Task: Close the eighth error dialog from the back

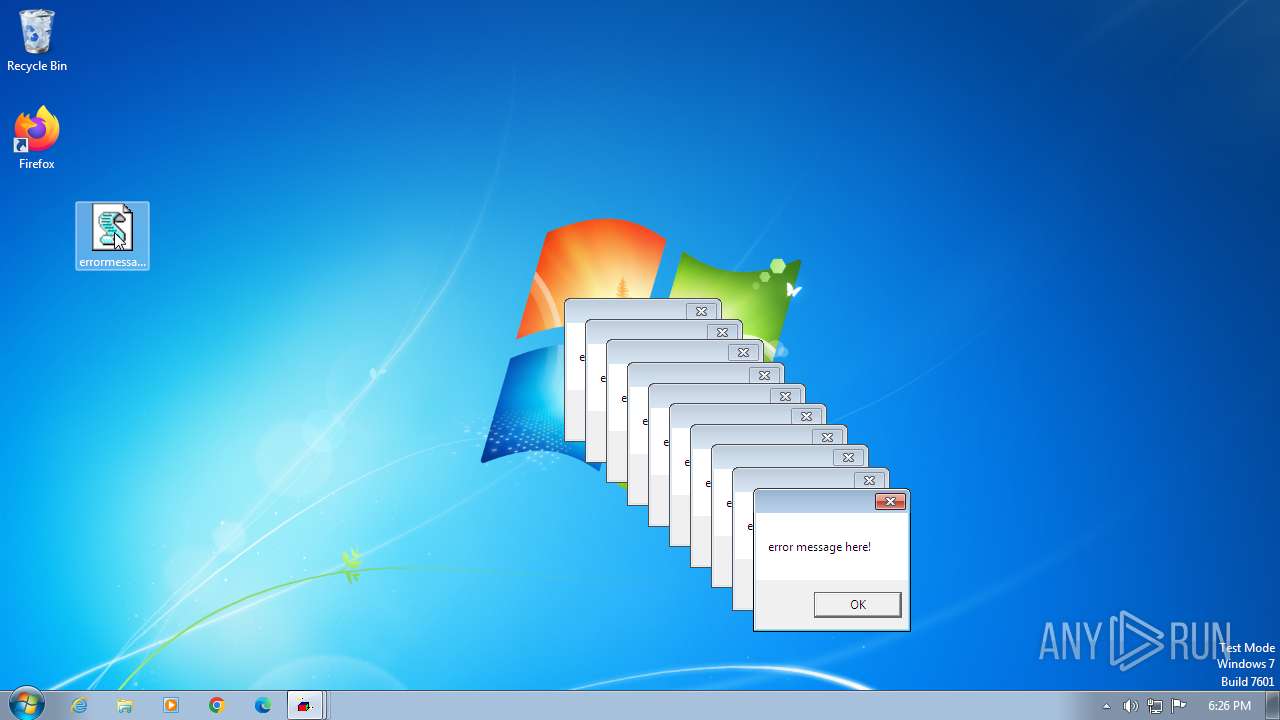Action: (848, 458)
